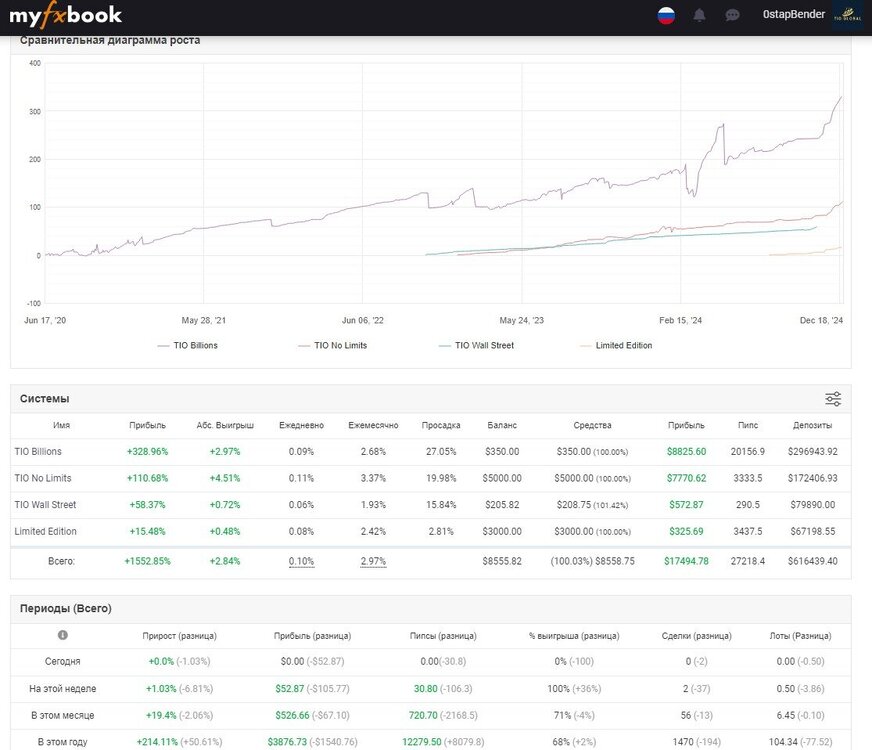Open the notifications bell
Image resolution: width=872 pixels, height=750 pixels.
point(699,15)
